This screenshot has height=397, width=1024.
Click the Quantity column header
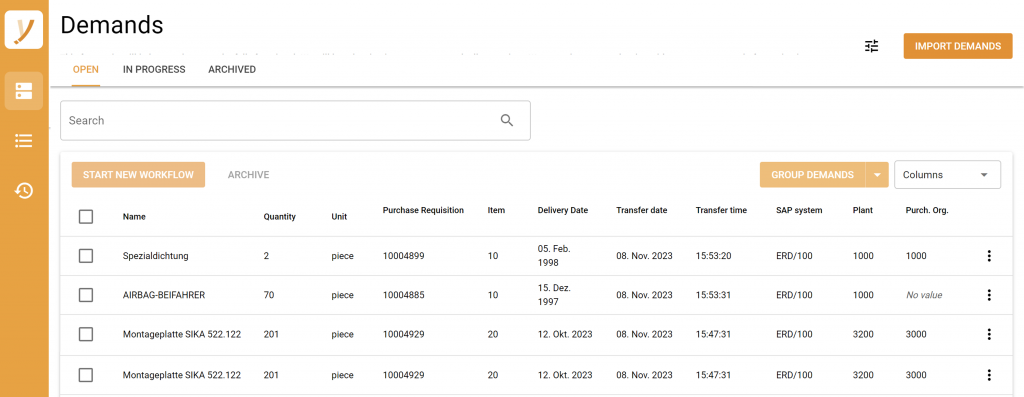tap(280, 217)
